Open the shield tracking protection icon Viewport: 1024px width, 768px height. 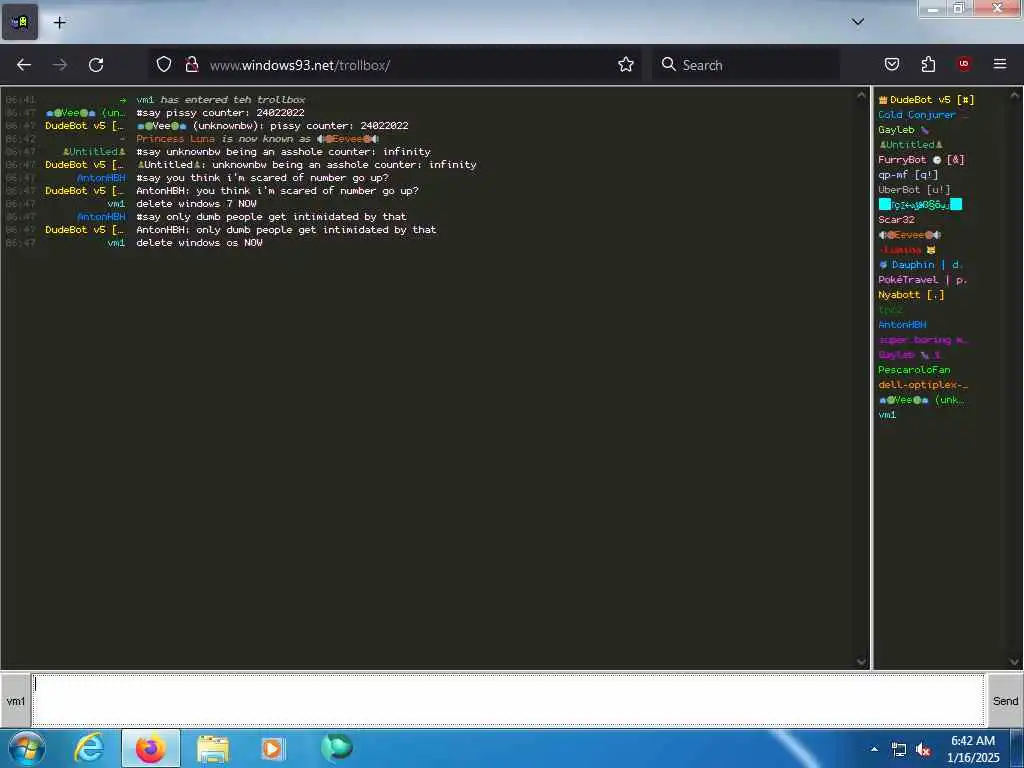coord(164,65)
